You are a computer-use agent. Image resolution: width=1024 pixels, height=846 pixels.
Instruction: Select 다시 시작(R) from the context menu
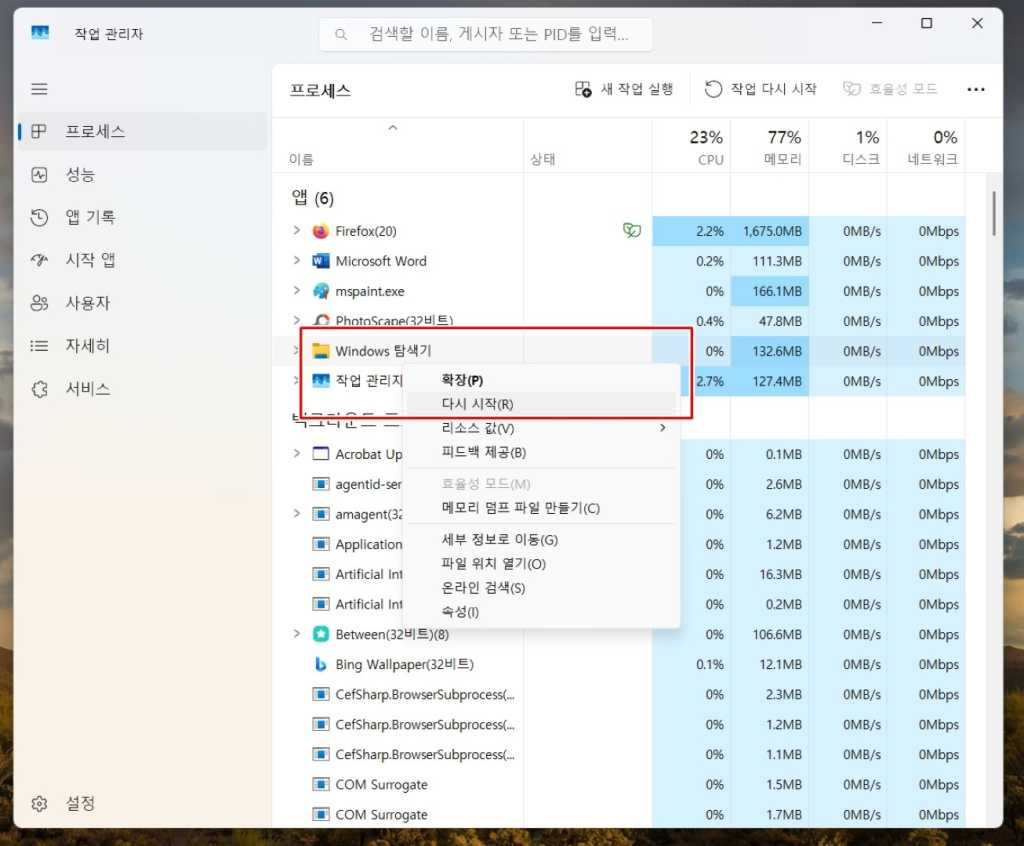[477, 403]
